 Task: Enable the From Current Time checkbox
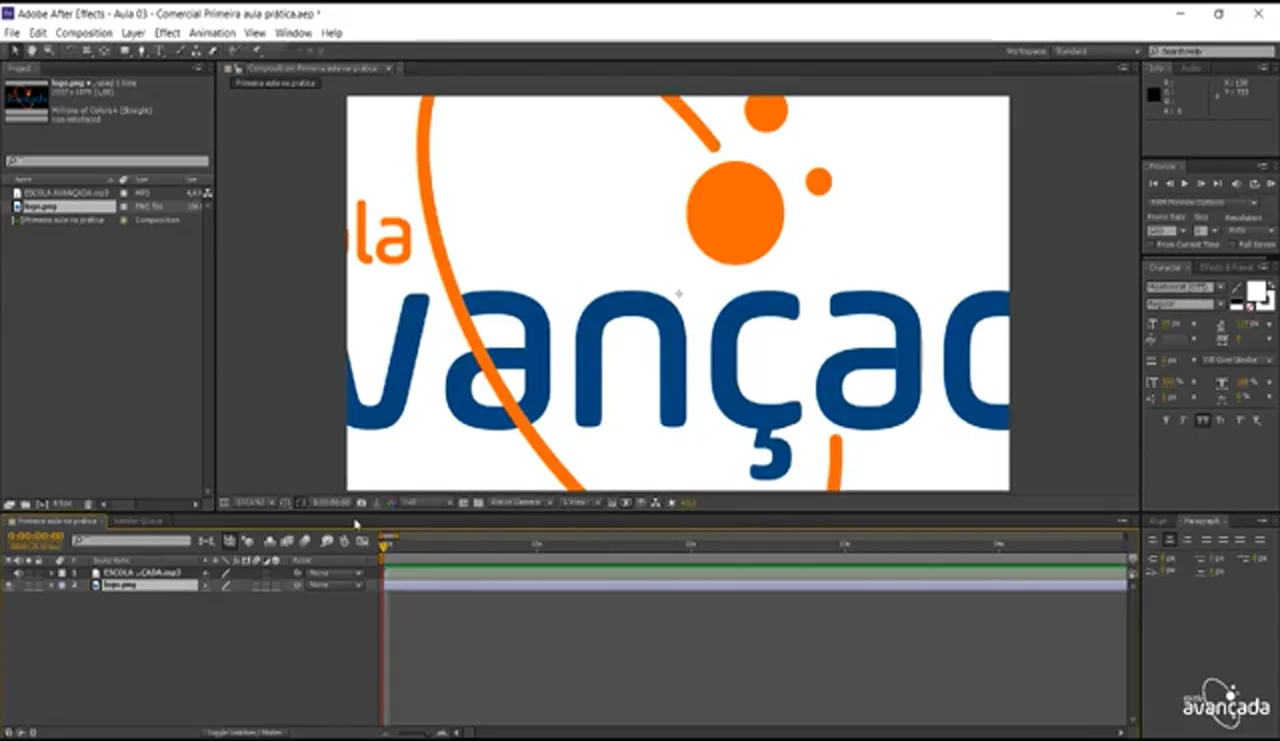(x=1152, y=245)
